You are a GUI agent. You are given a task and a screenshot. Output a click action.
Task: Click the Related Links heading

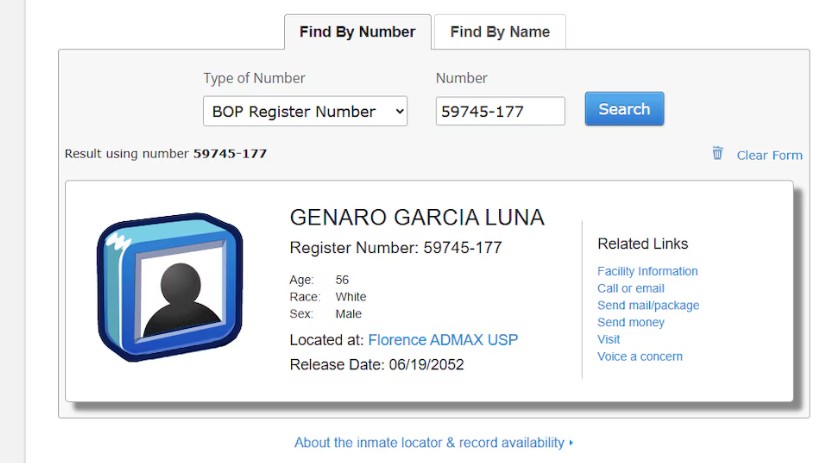(642, 243)
